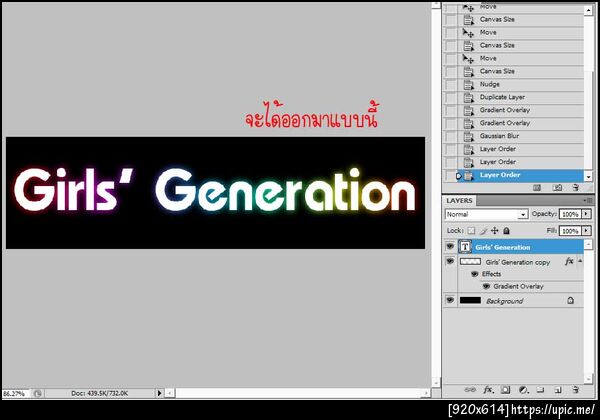Click Layers panel scroll down arrow
The height and width of the screenshot is (420, 600).
[588, 378]
